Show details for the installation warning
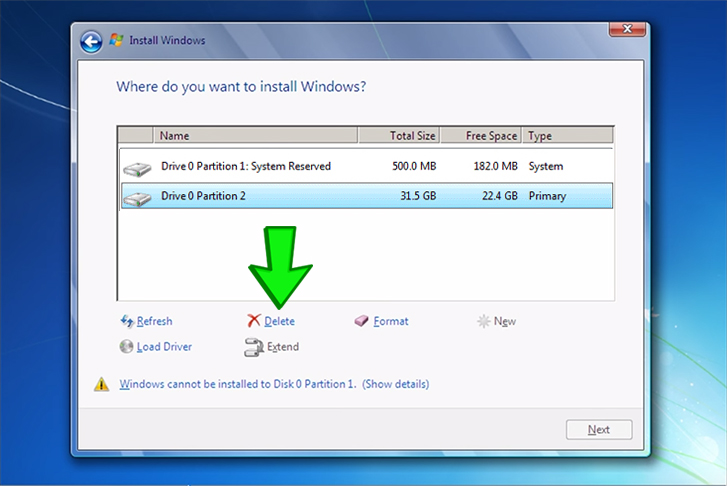This screenshot has height=486, width=727. 395,384
